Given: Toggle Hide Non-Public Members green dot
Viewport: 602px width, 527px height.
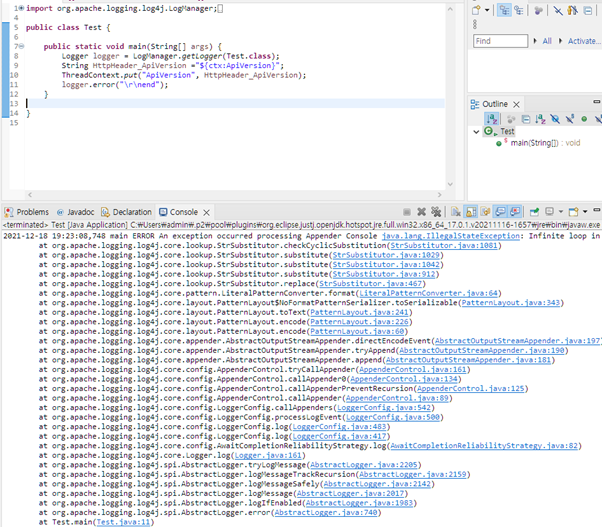Looking at the screenshot, I should (x=584, y=119).
